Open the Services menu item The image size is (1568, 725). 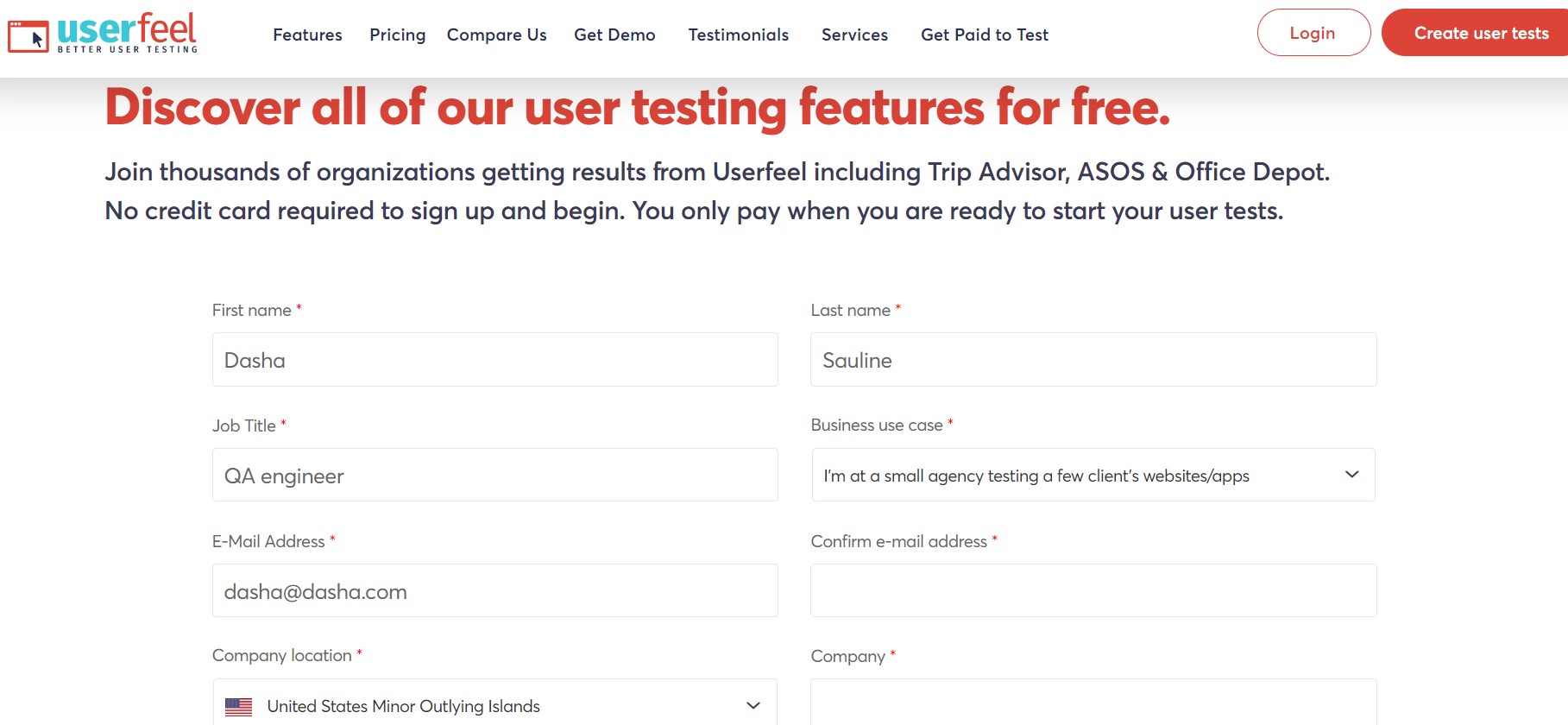point(854,35)
